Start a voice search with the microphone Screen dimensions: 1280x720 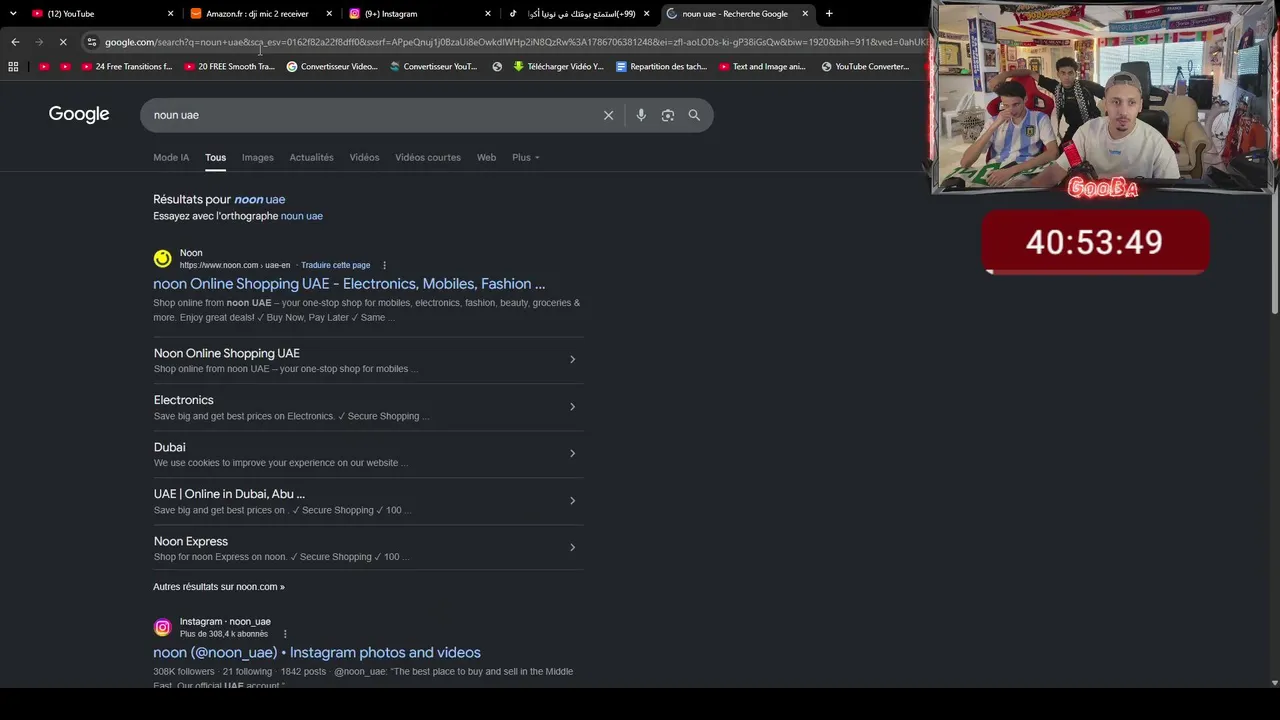[641, 115]
